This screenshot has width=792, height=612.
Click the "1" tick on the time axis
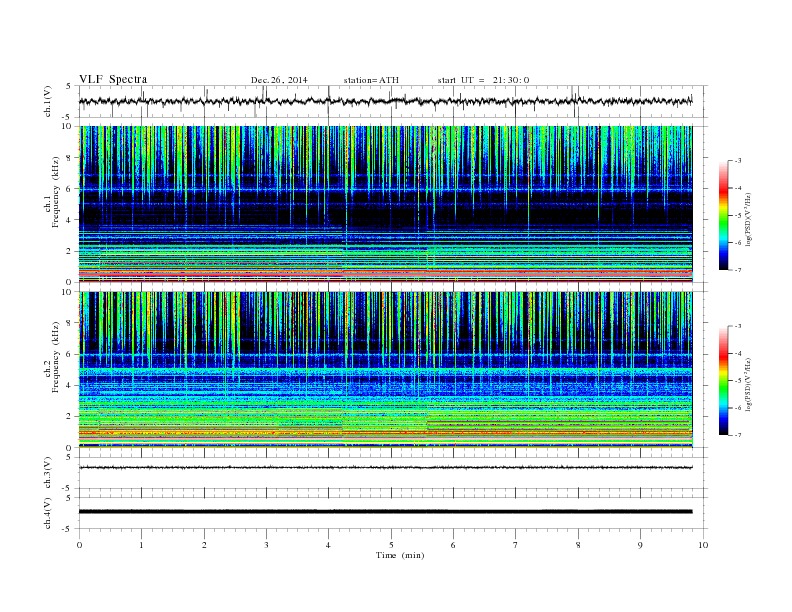coord(141,545)
